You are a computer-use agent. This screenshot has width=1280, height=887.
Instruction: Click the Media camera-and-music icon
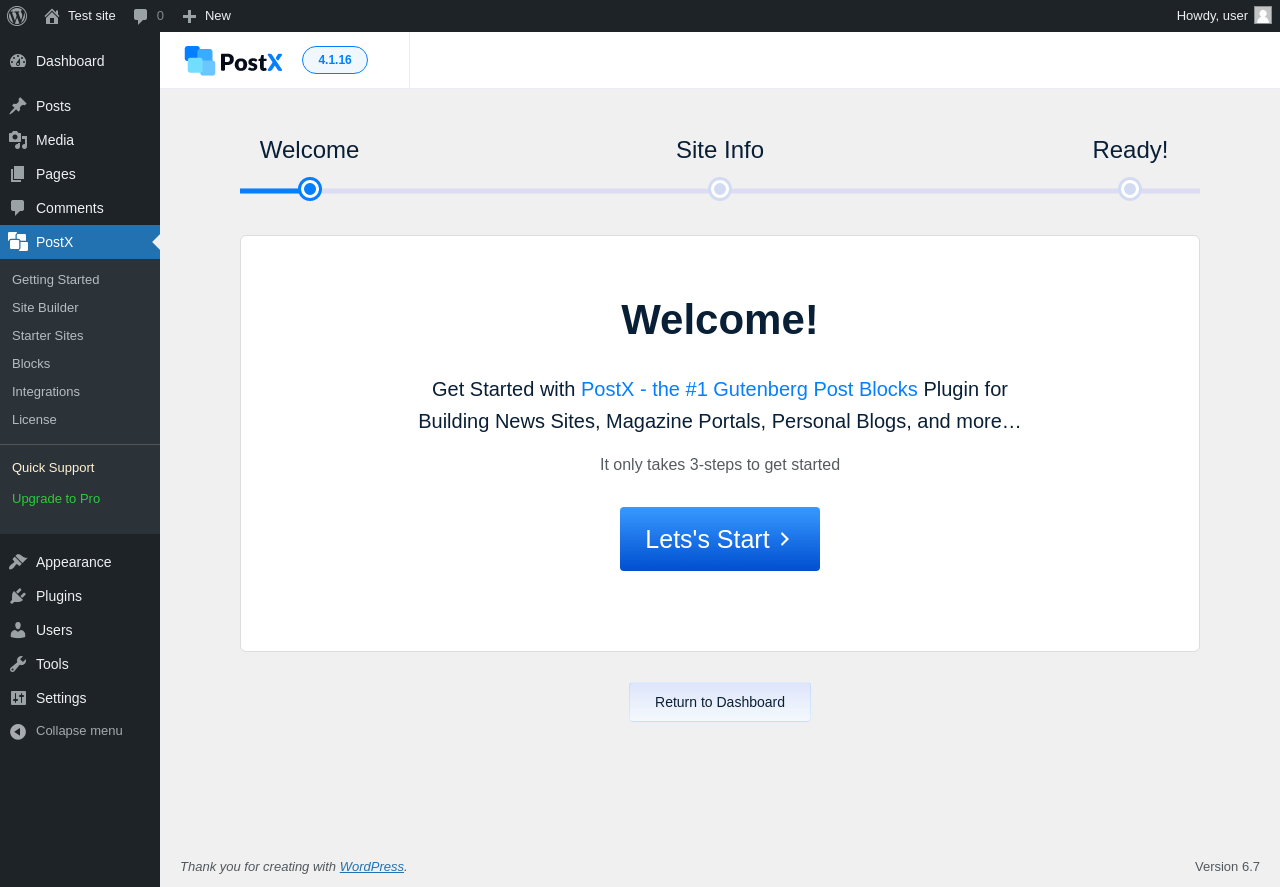18,140
